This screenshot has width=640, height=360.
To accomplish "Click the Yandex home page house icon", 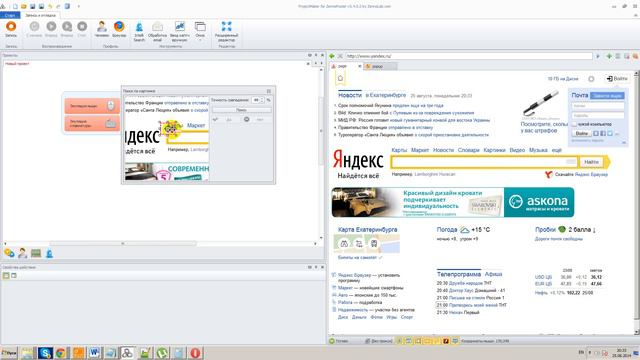I will pyautogui.click(x=340, y=78).
